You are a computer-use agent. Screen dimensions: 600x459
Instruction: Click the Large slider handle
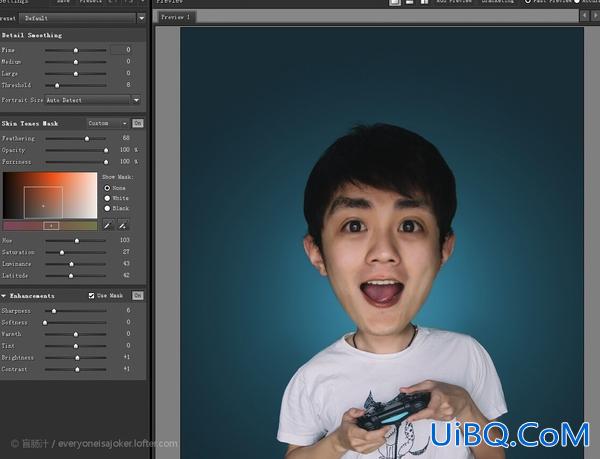point(76,74)
